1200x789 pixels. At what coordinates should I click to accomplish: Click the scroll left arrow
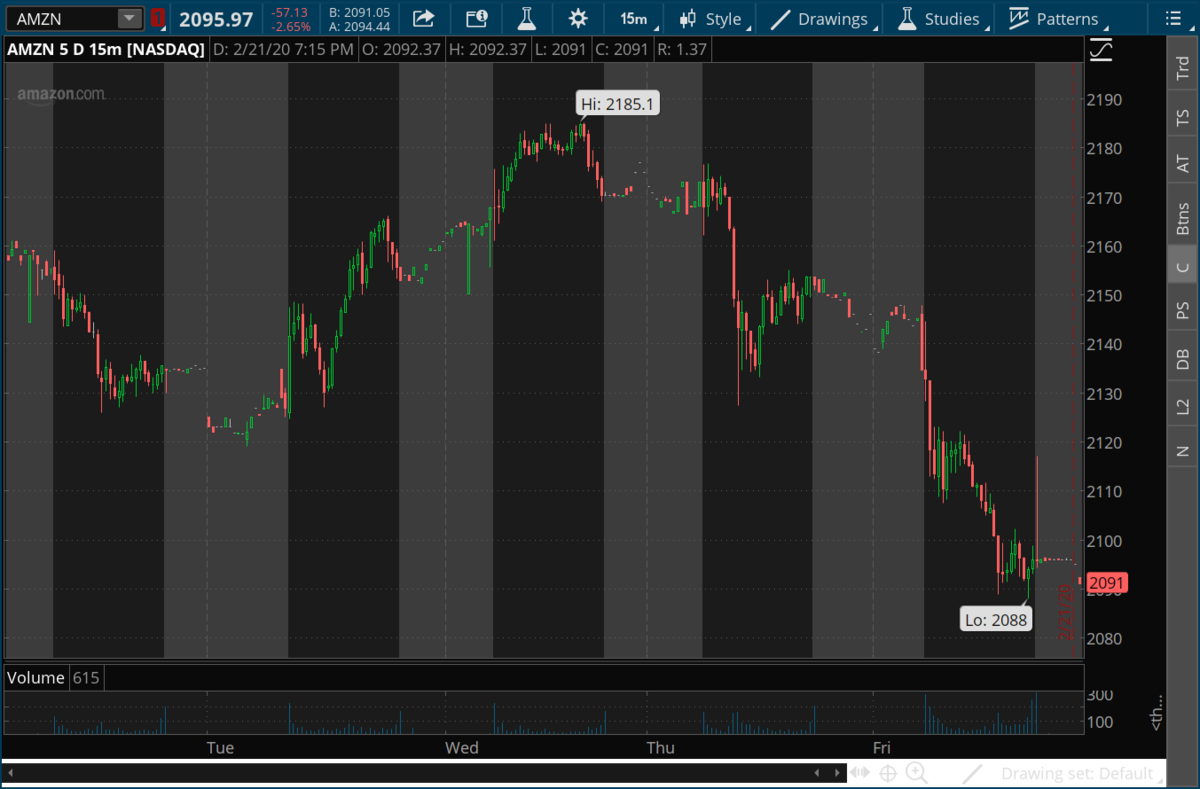point(818,773)
